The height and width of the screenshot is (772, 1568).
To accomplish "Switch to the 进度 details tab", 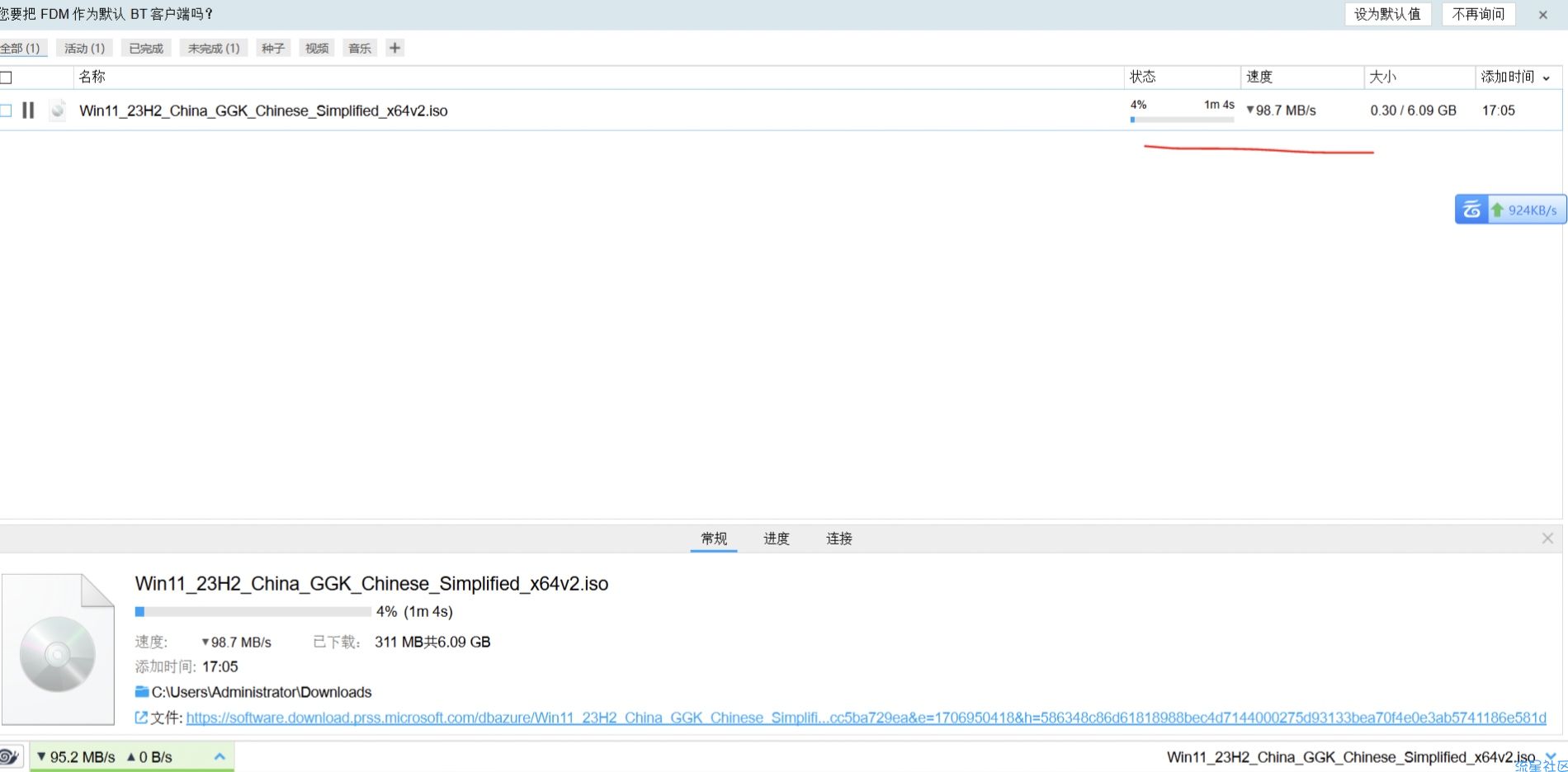I will [777, 539].
